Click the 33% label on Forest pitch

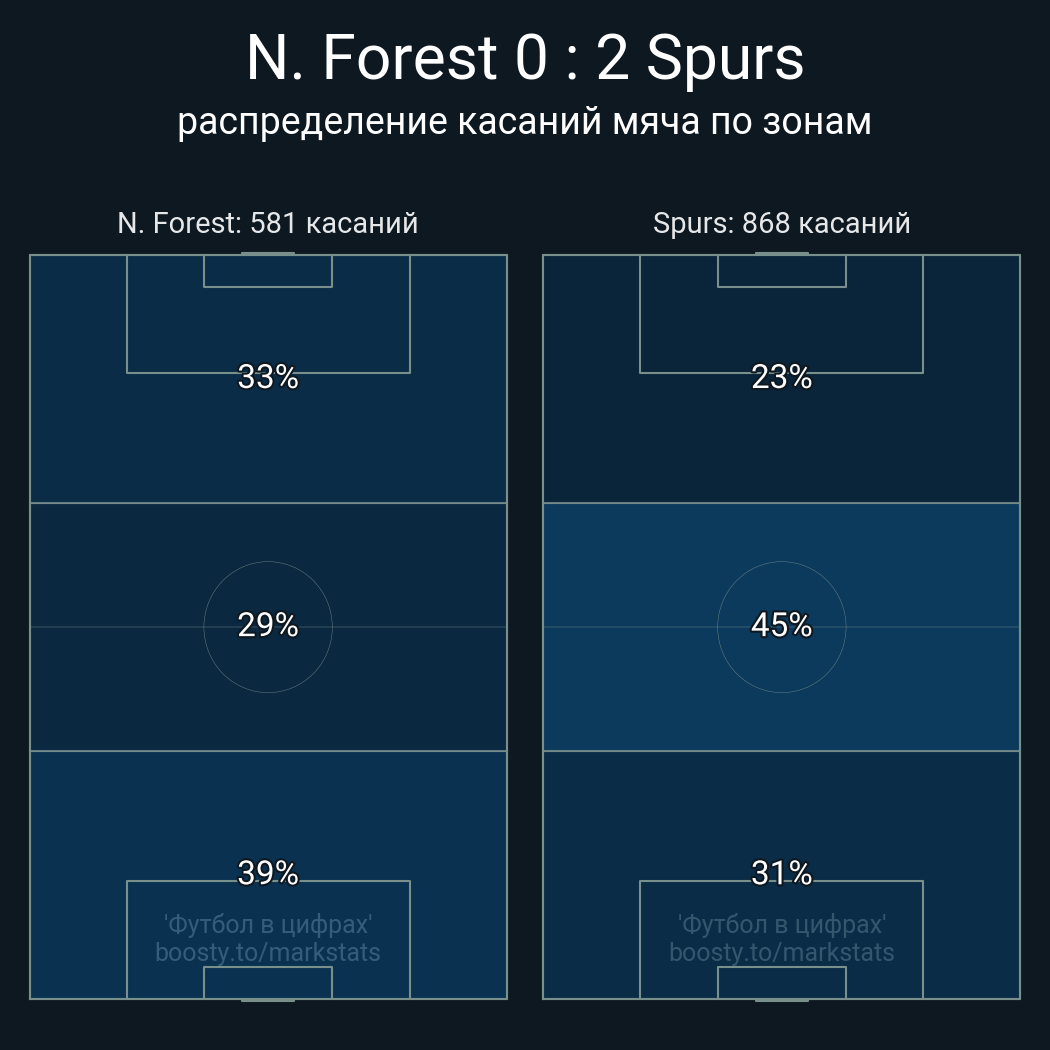268,376
